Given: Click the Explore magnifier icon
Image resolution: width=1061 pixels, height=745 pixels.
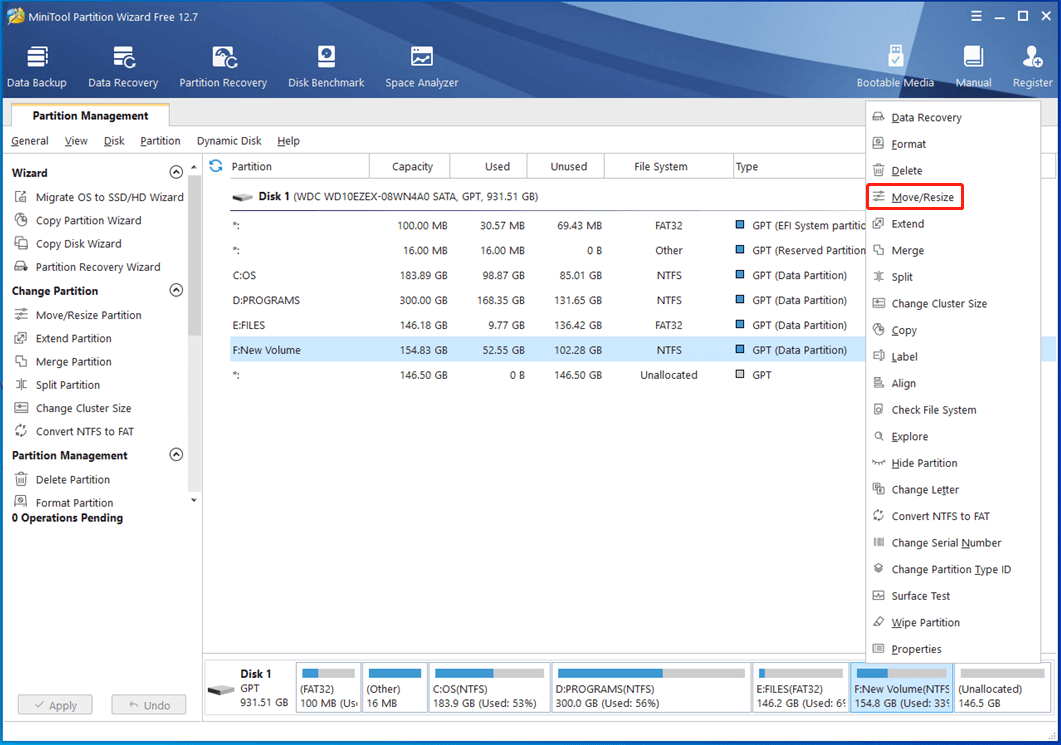Looking at the screenshot, I should [878, 436].
